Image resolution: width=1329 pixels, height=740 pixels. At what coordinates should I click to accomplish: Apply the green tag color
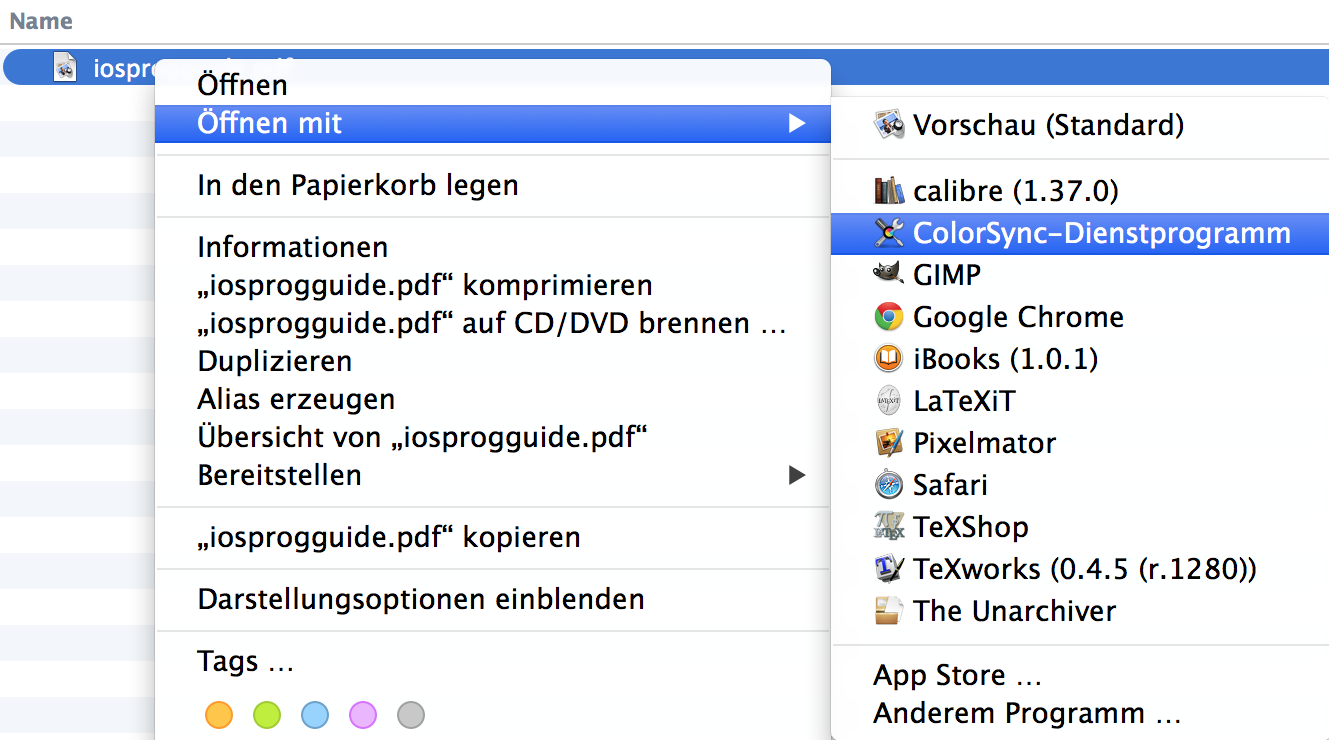point(266,715)
